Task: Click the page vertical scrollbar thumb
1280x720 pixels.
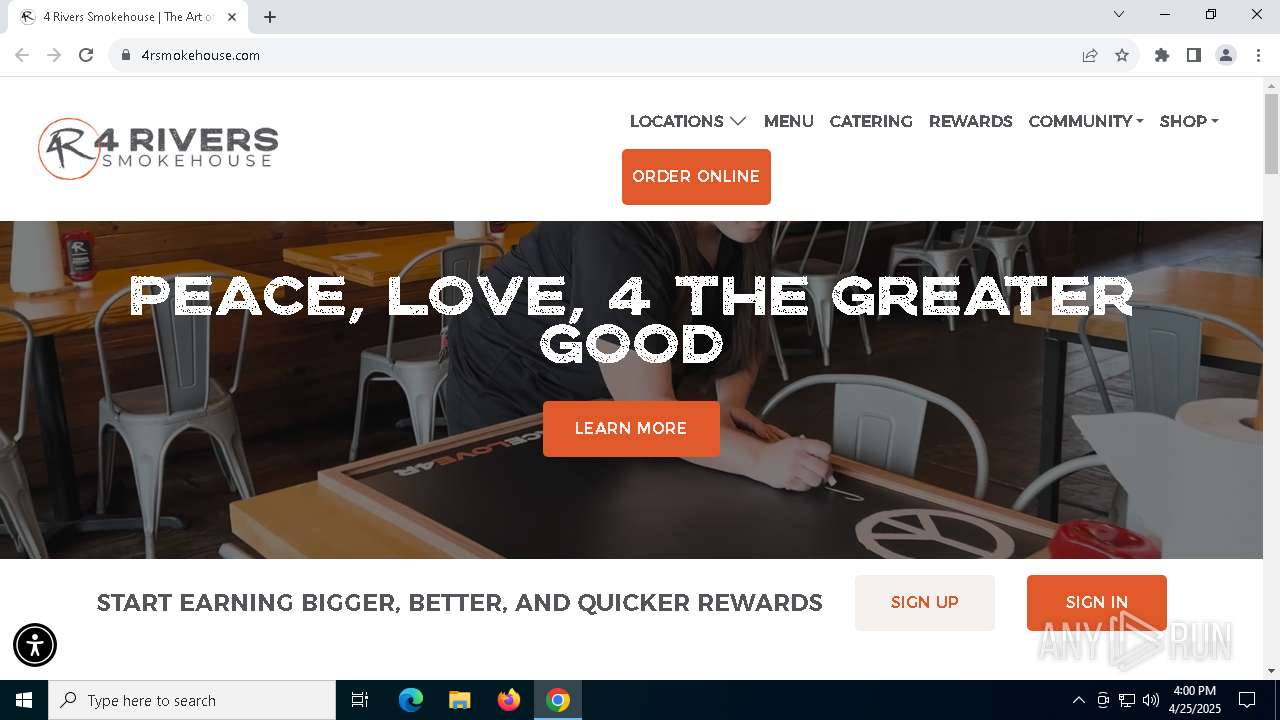Action: click(x=1271, y=134)
